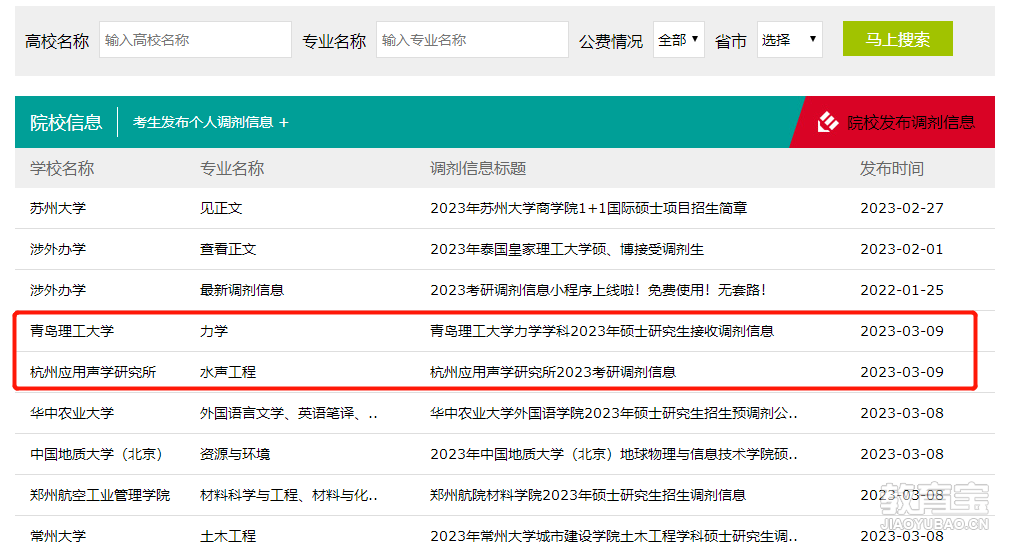Click major cell 土木工程
The width and height of the screenshot is (1010, 553).
point(228,536)
